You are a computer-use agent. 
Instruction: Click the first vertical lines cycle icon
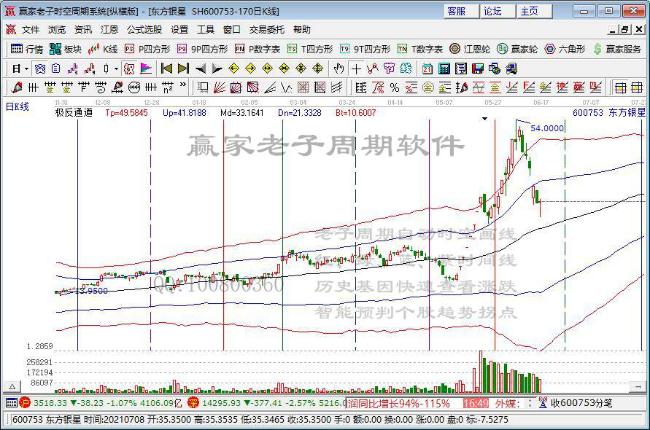(x=33, y=87)
